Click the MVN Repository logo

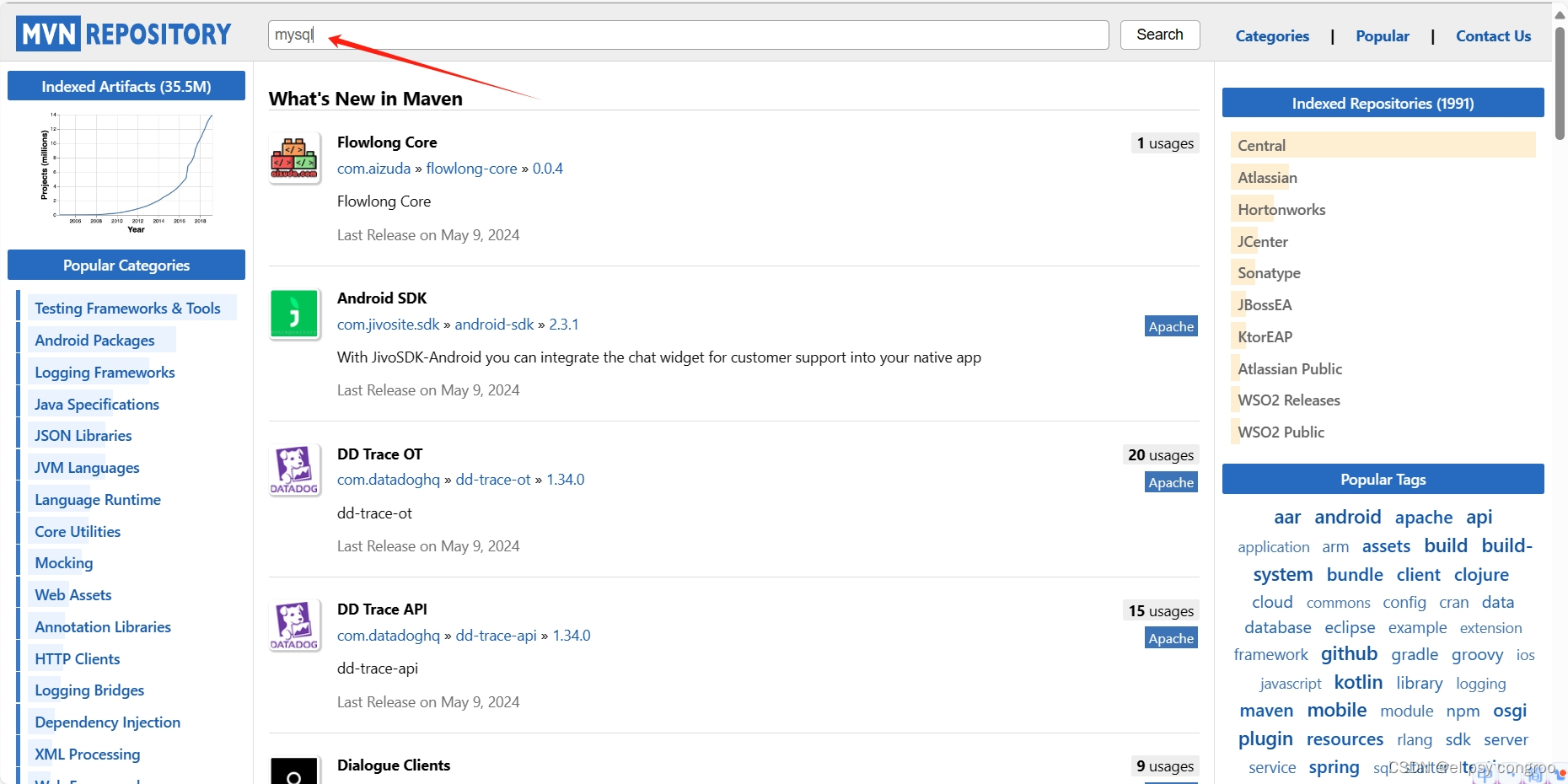tap(124, 34)
